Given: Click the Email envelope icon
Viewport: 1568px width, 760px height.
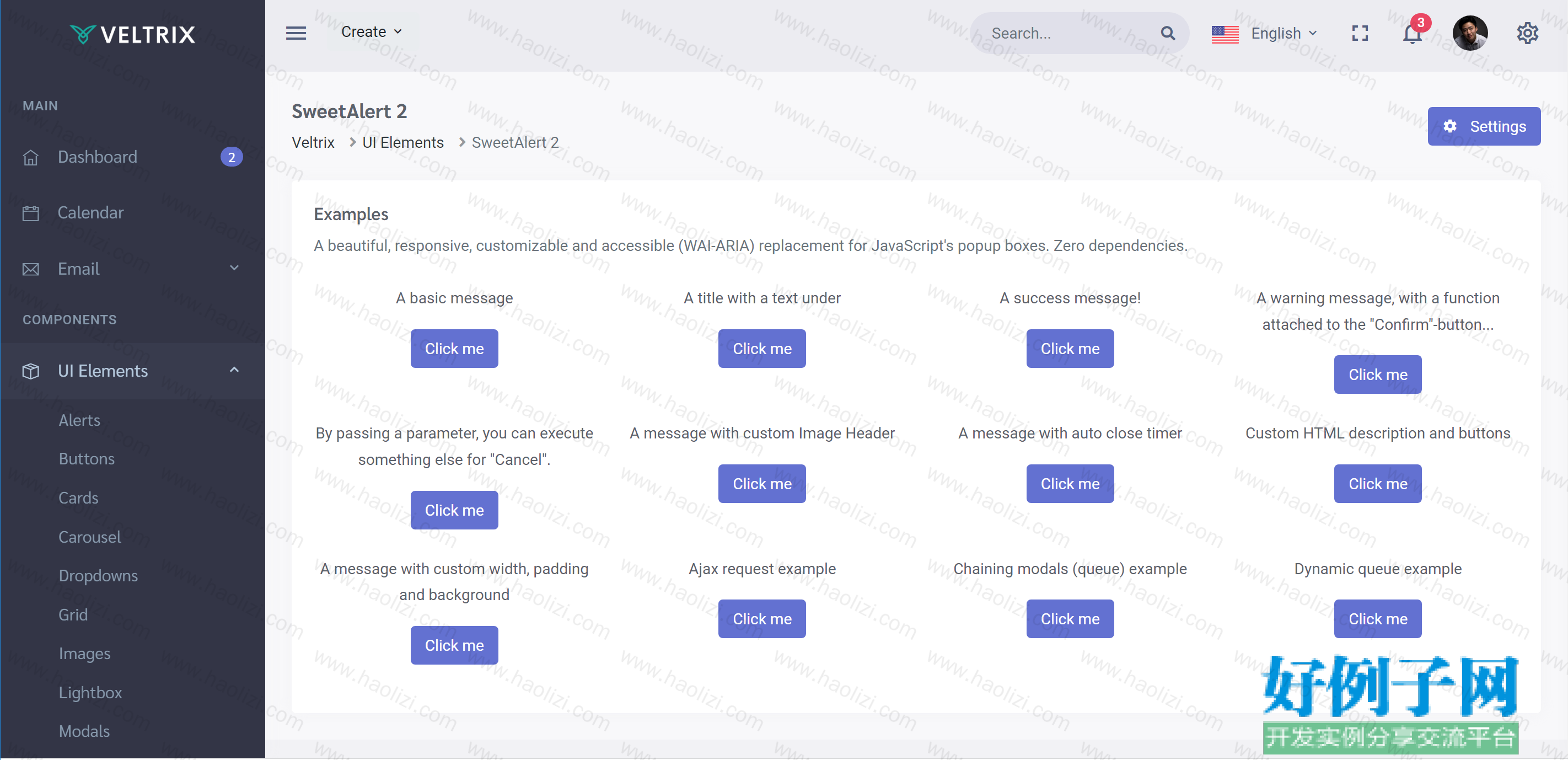Looking at the screenshot, I should tap(30, 269).
